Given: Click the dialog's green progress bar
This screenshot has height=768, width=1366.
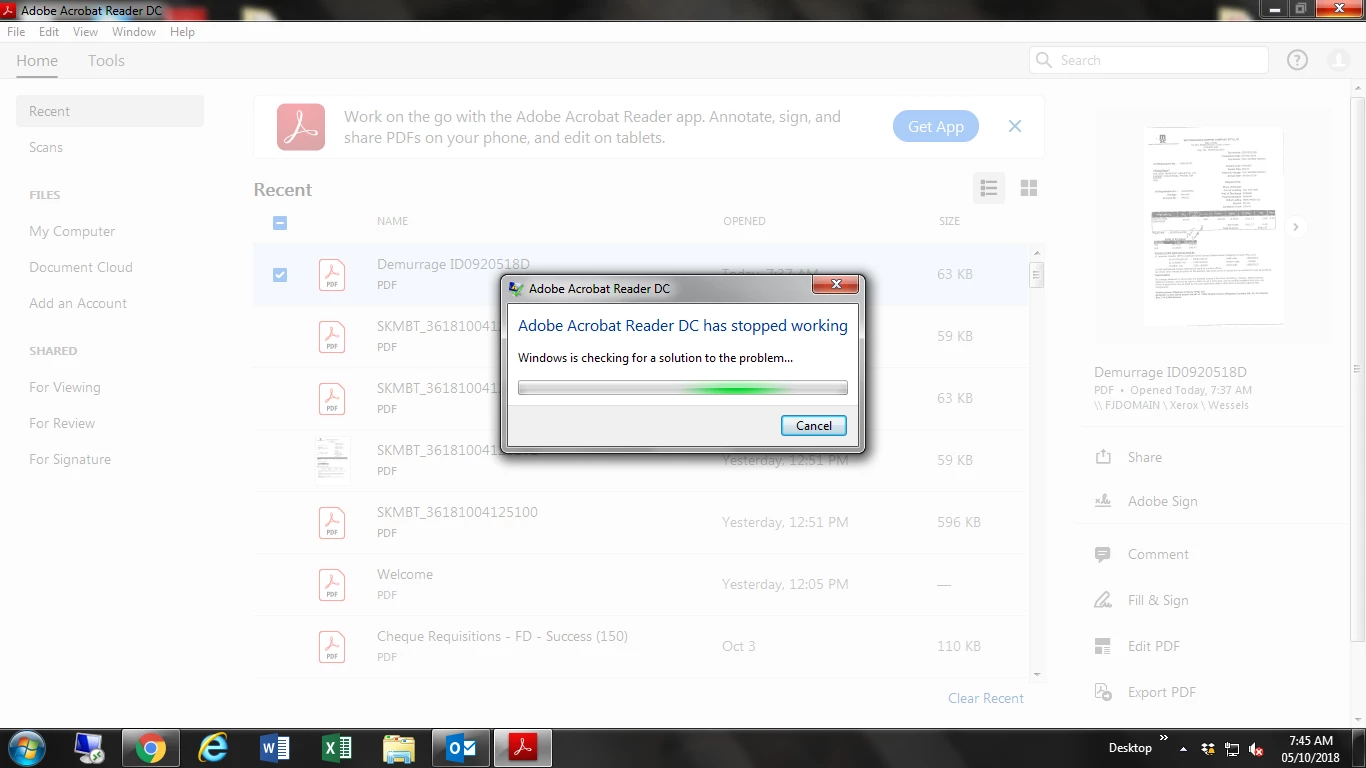Looking at the screenshot, I should [683, 388].
